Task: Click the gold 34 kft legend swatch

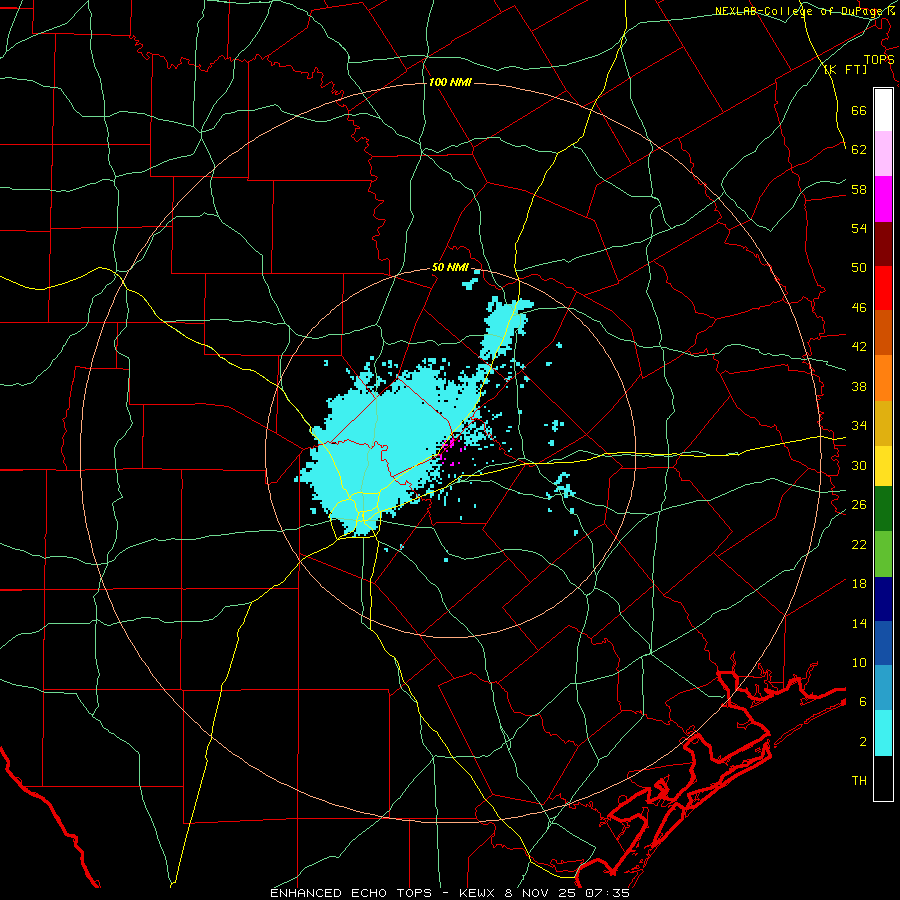Action: click(883, 423)
